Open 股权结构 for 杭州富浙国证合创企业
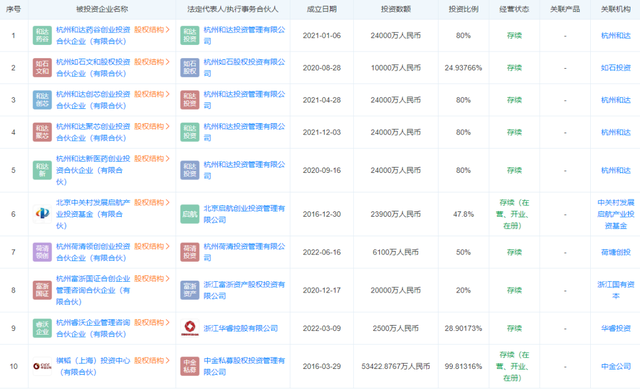 [x=152, y=279]
